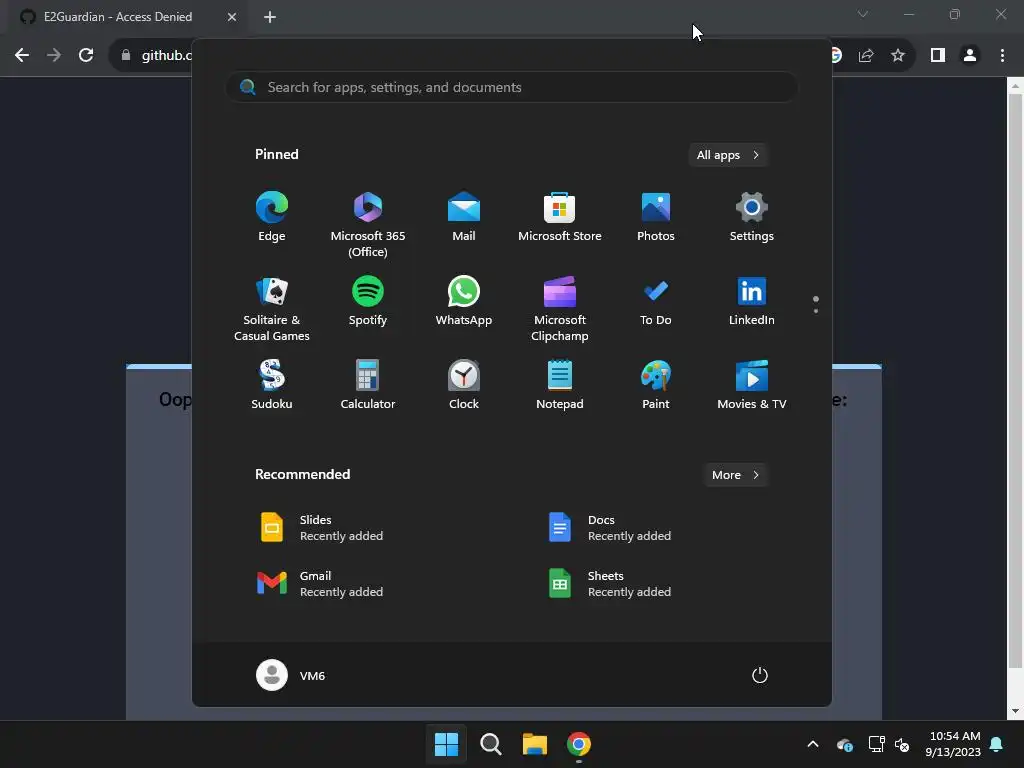The width and height of the screenshot is (1024, 768).
Task: Launch Notepad
Action: [x=560, y=385]
